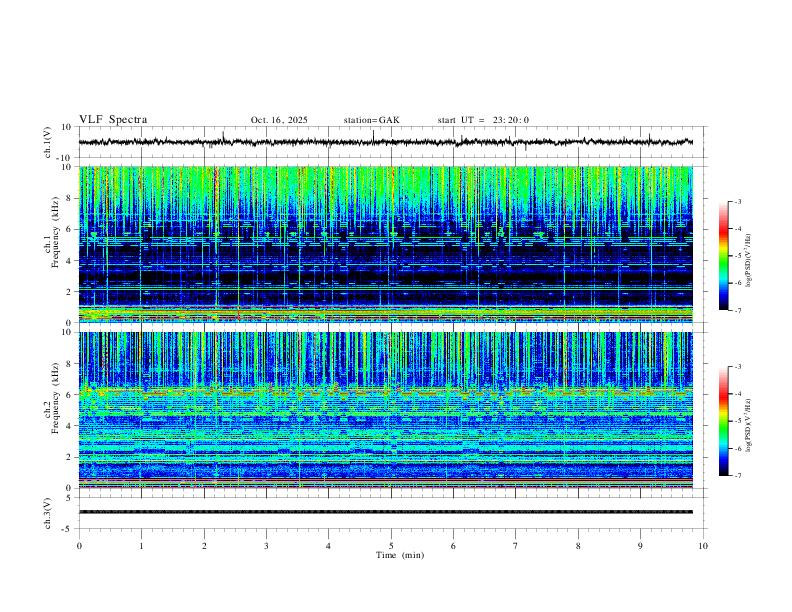Click the 'Time (min)' axis label
This screenshot has width=792, height=612.
point(400,555)
